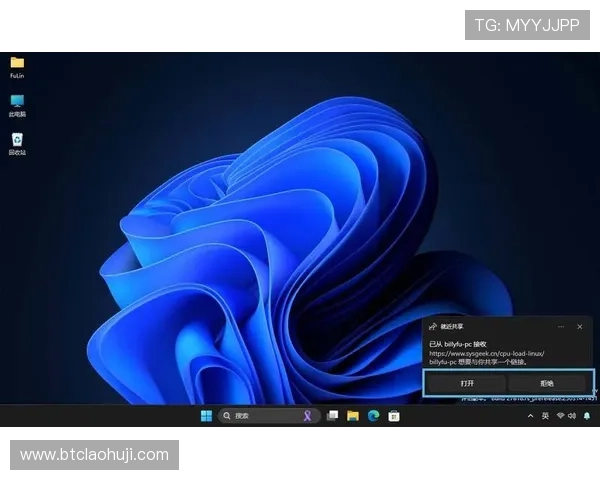The height and width of the screenshot is (480, 600).
Task: Click the purple ribbon in search box
Action: pos(308,416)
